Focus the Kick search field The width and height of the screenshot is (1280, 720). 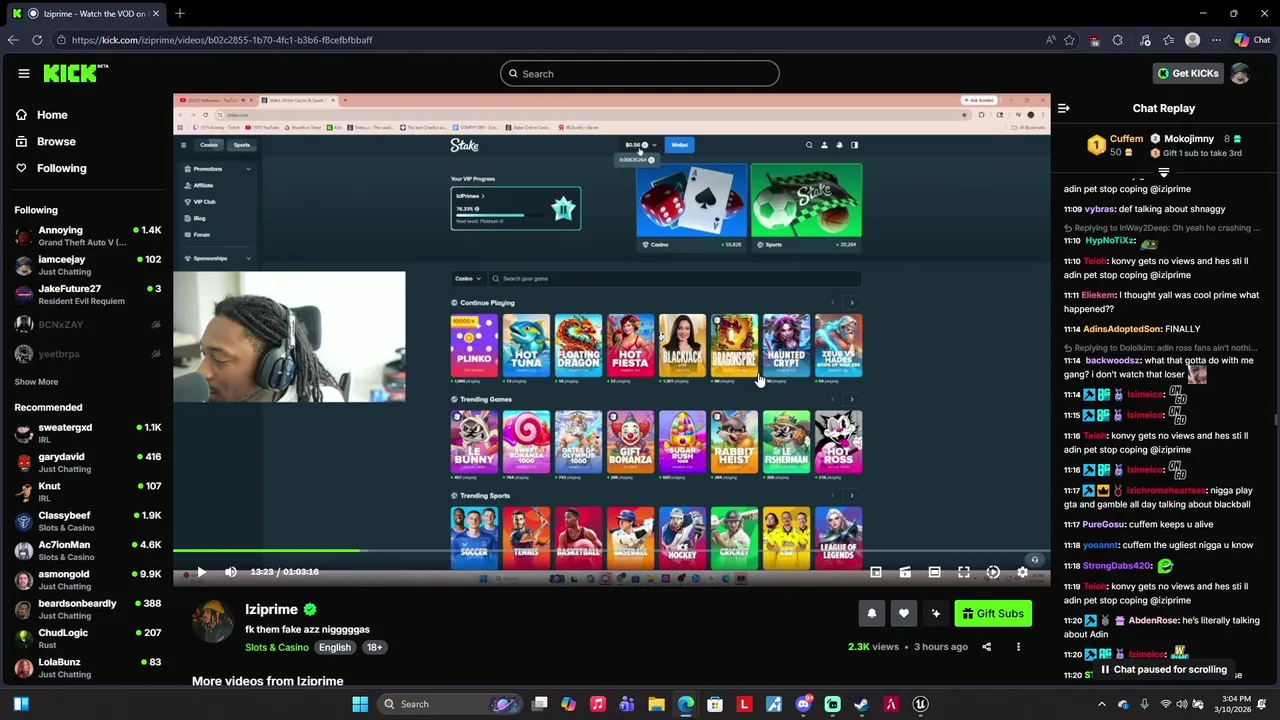pos(640,73)
